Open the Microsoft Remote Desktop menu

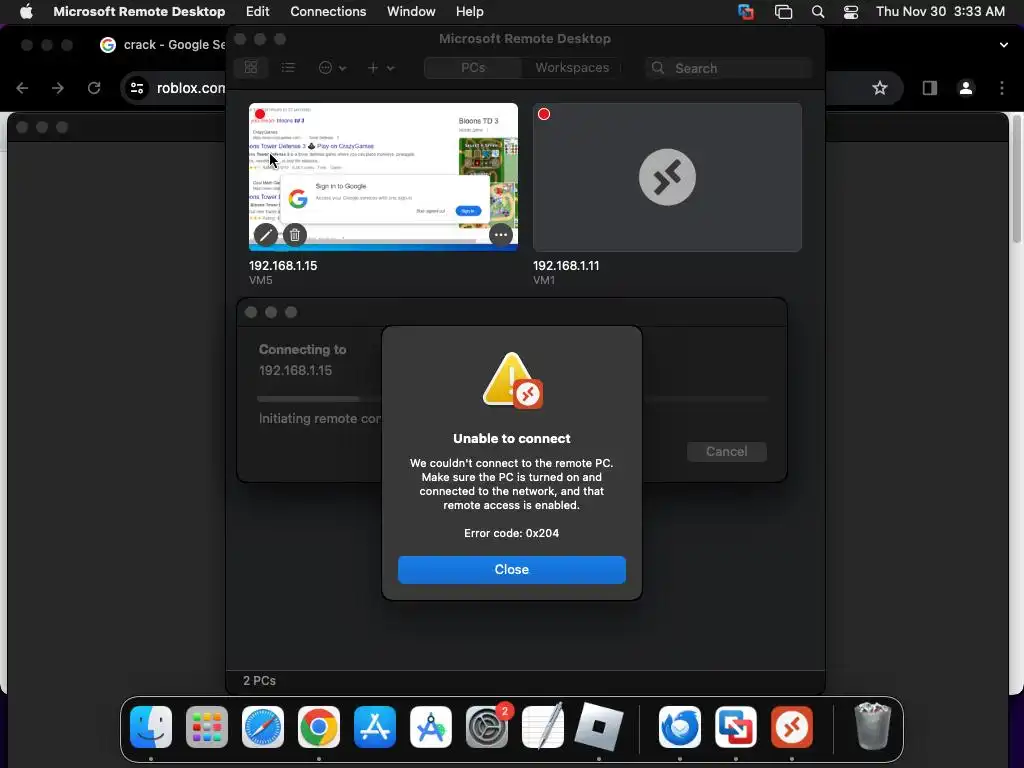click(139, 12)
